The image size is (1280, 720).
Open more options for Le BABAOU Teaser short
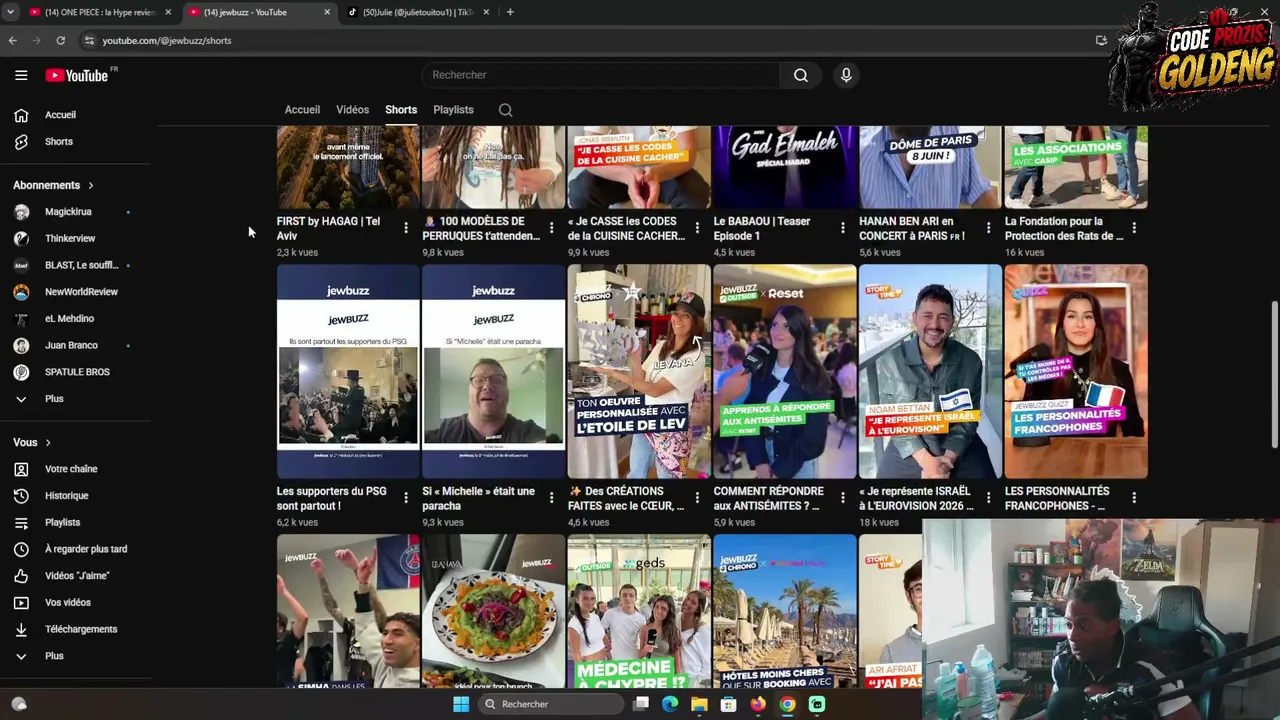click(842, 228)
